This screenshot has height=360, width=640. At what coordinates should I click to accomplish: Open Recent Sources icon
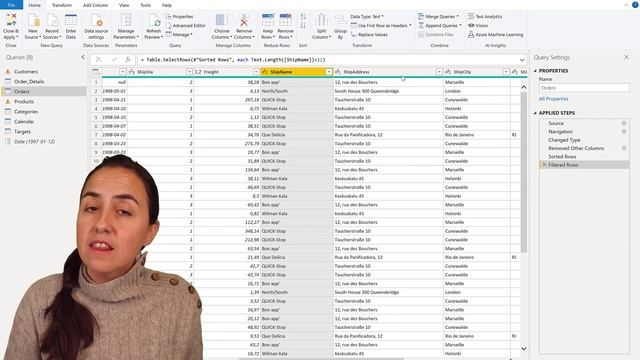coord(52,20)
